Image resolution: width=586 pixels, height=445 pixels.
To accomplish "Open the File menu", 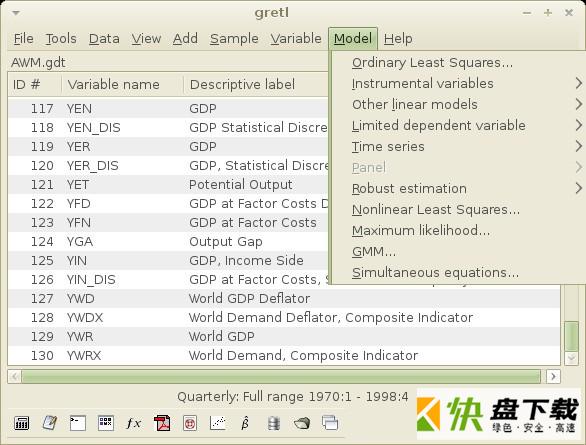I will pos(24,38).
